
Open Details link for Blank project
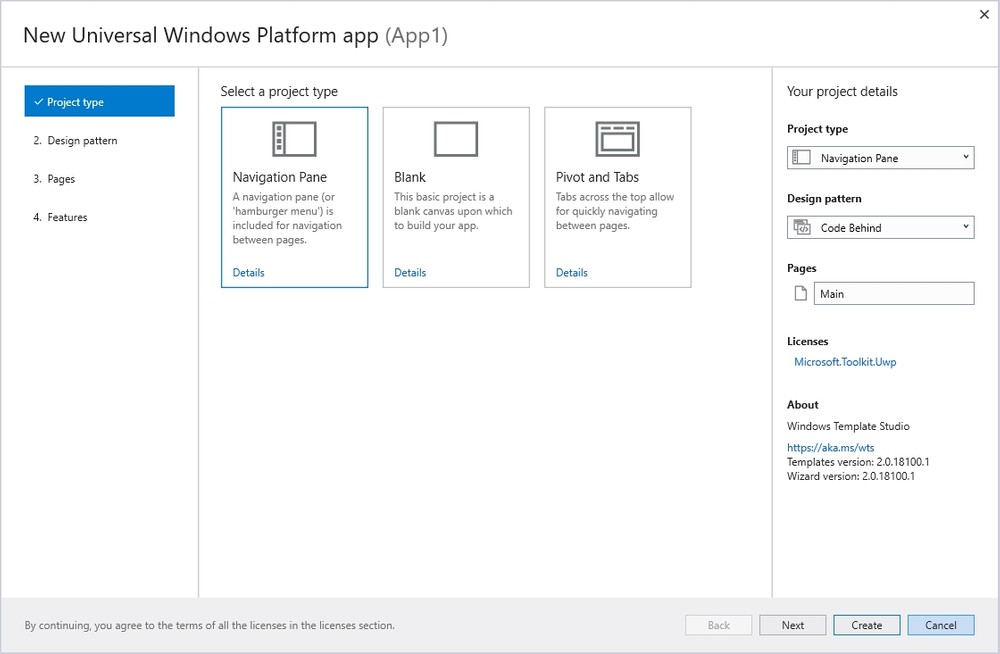coord(410,272)
